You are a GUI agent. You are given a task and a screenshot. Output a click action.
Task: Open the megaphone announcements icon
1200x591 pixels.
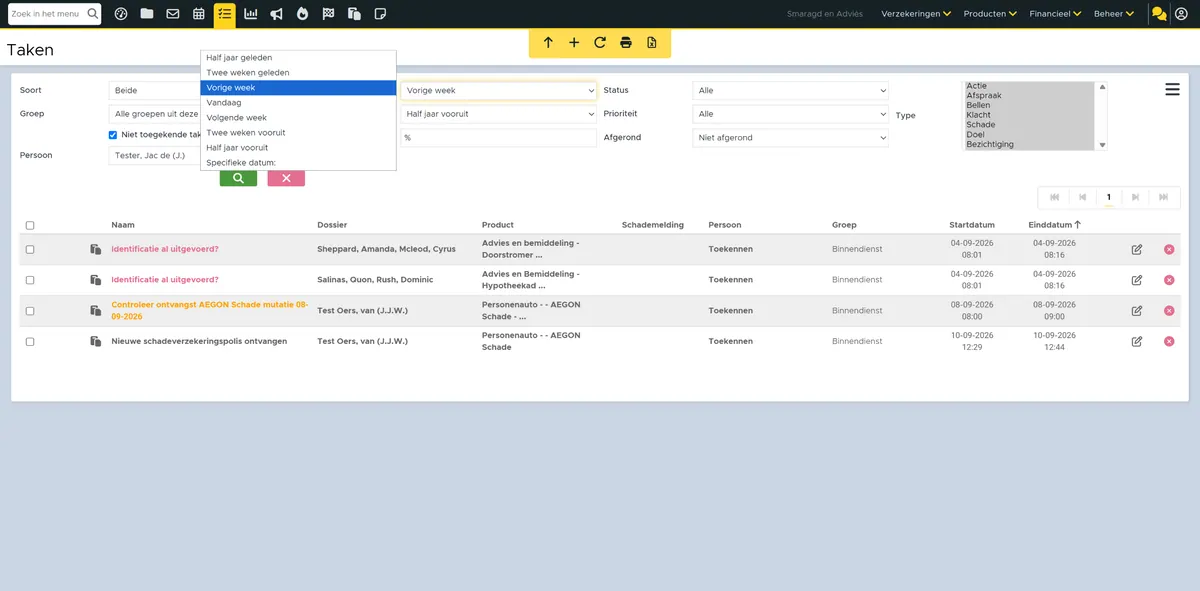(277, 14)
